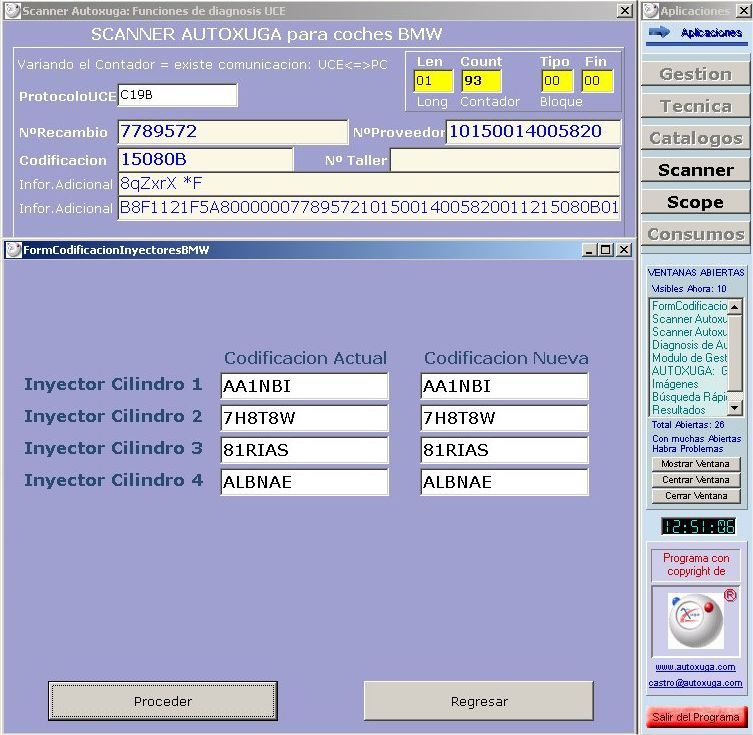The image size is (753, 735).
Task: Select current coding field for Cilindro 3
Action: 304,450
